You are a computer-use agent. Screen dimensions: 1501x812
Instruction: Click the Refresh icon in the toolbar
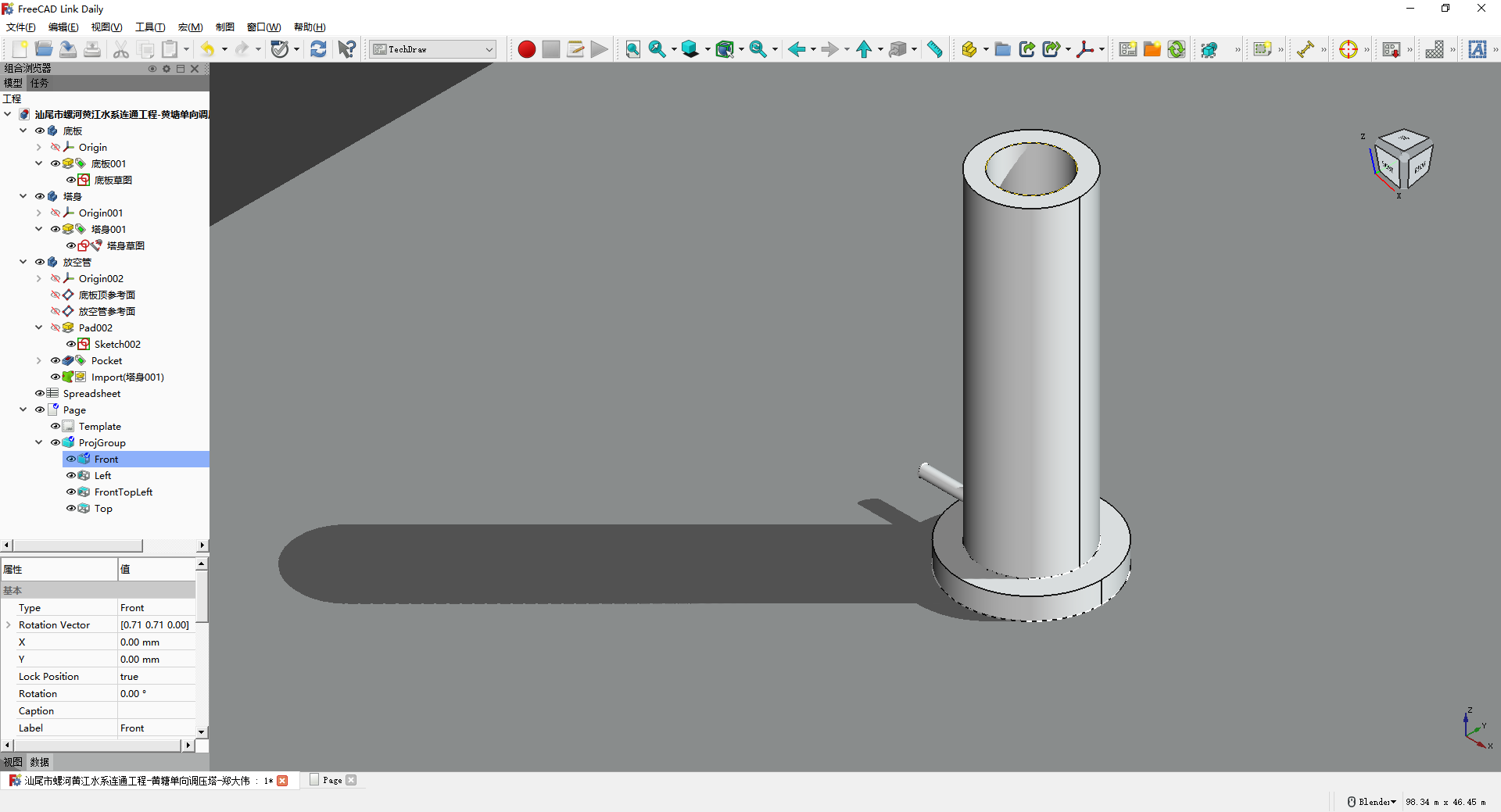point(318,49)
